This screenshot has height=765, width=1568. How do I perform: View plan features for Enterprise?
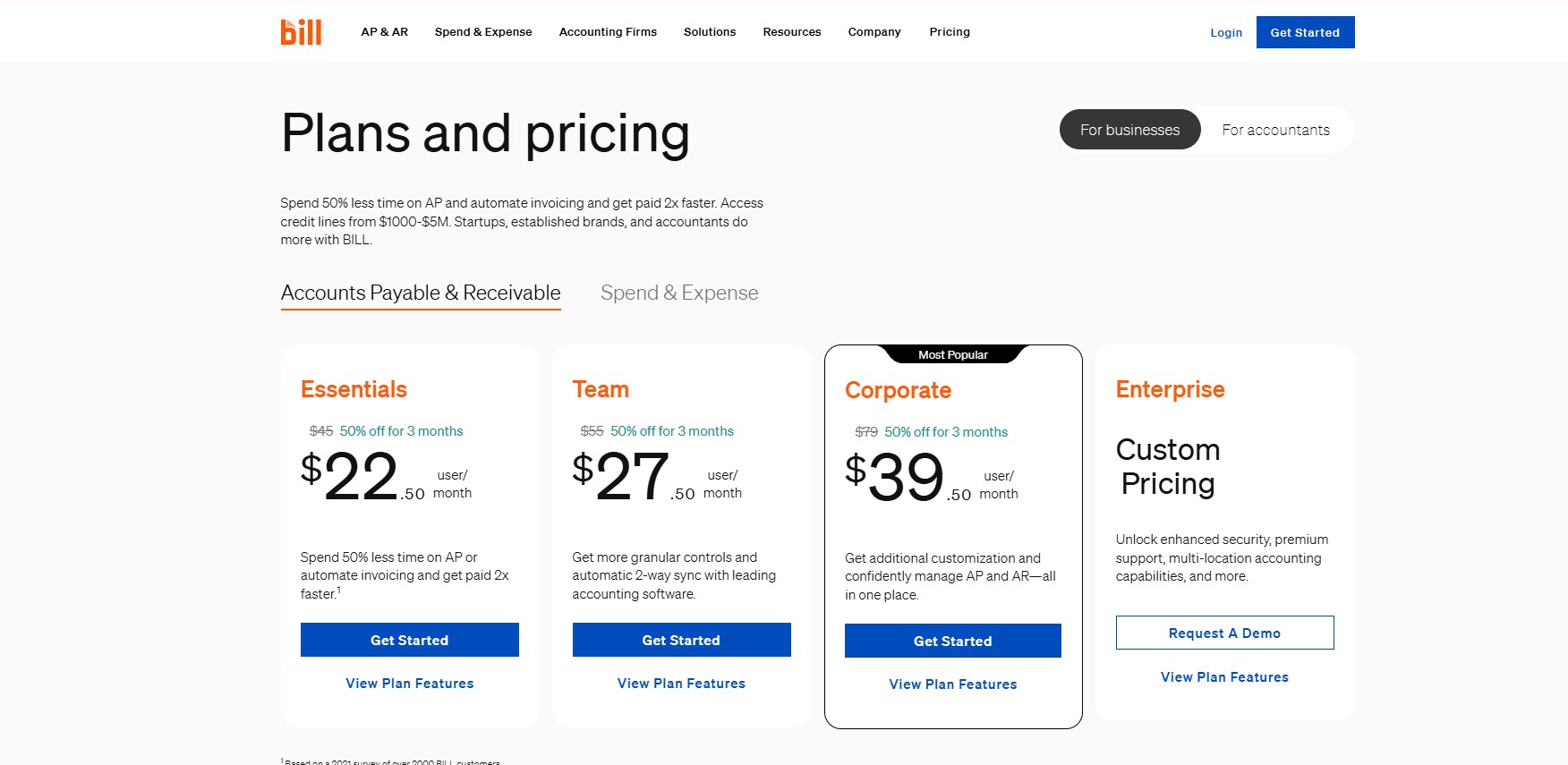tap(1224, 677)
